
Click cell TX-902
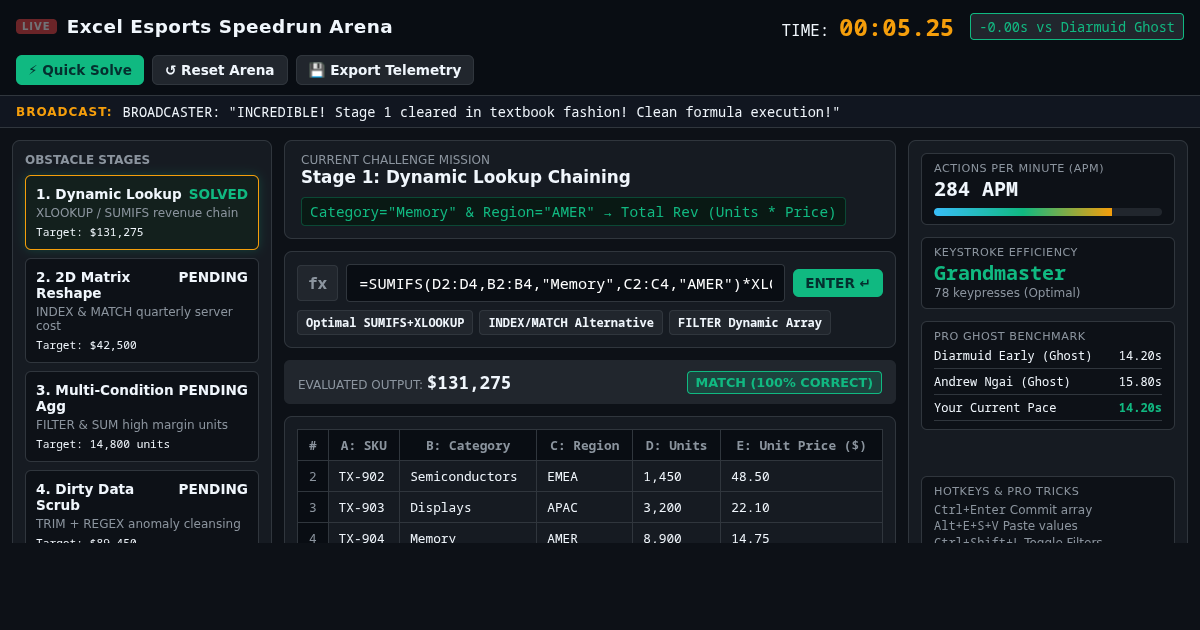click(x=363, y=476)
